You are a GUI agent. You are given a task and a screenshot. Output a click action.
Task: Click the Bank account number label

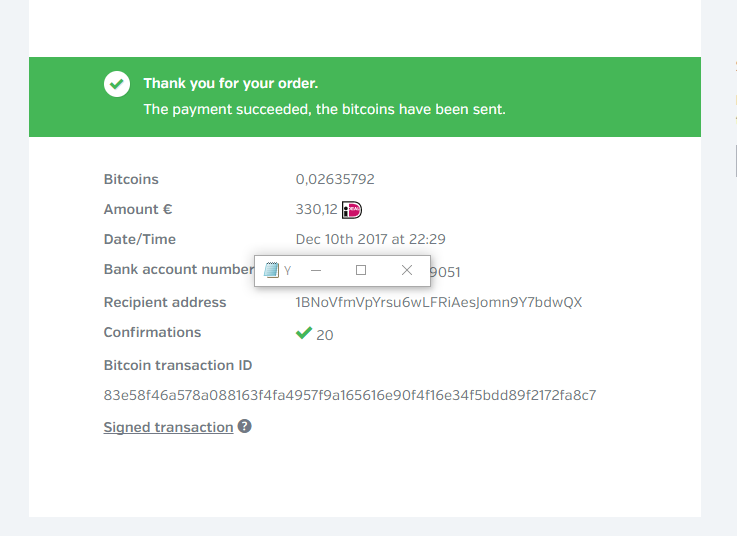pyautogui.click(x=178, y=270)
